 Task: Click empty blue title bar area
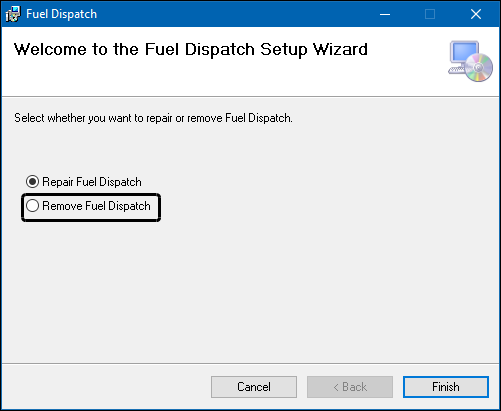pyautogui.click(x=233, y=14)
